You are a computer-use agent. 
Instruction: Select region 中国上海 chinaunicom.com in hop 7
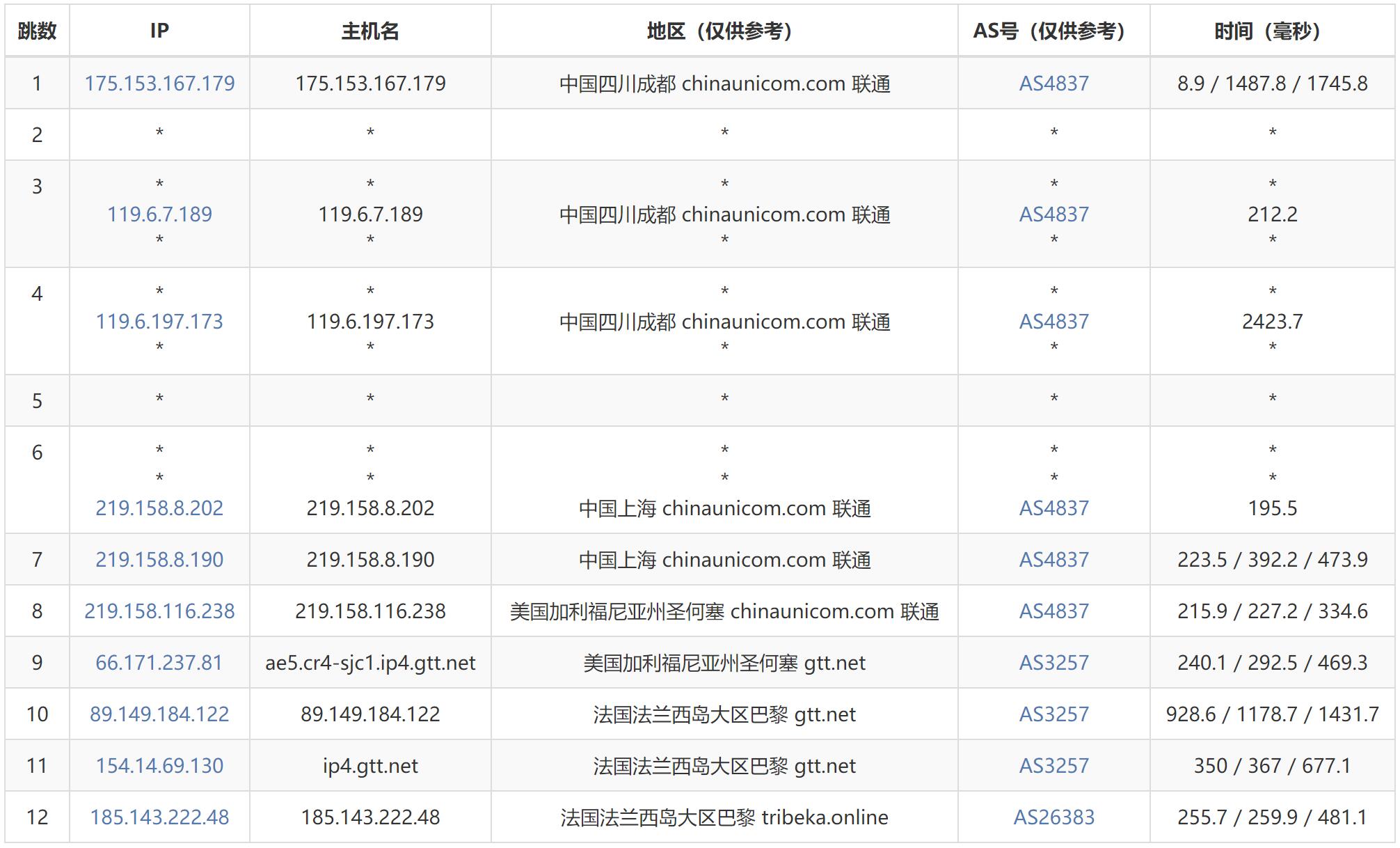(724, 560)
